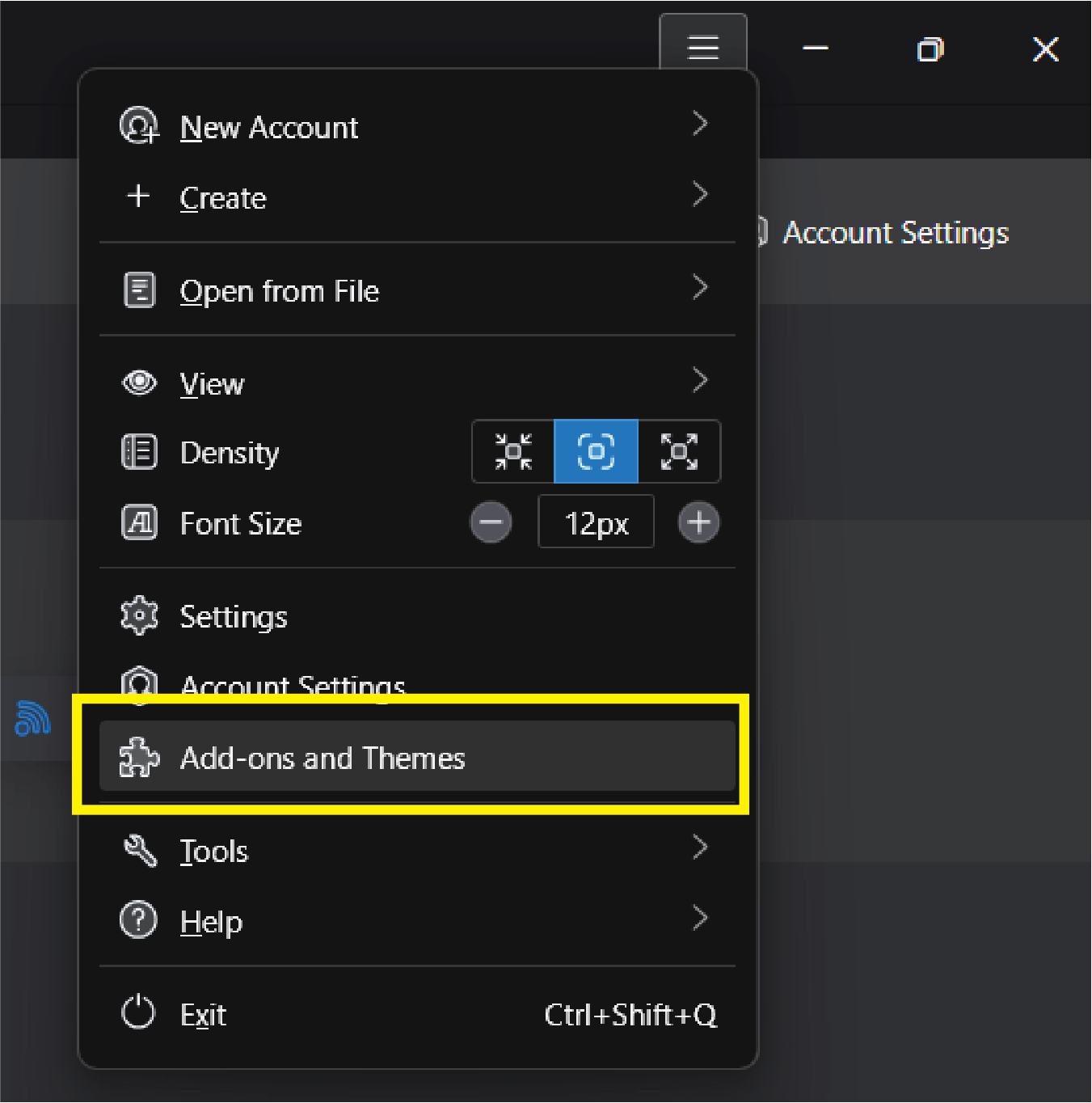Choose Open from File menu item
1092x1103 pixels.
pyautogui.click(x=279, y=291)
